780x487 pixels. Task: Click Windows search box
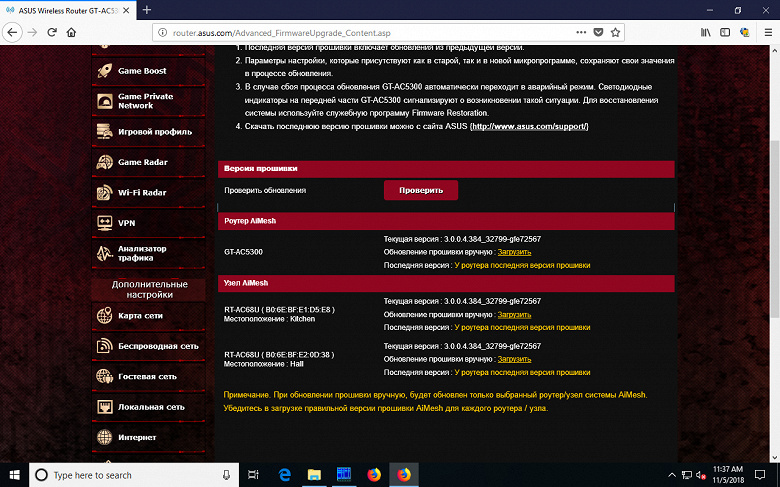pos(134,475)
